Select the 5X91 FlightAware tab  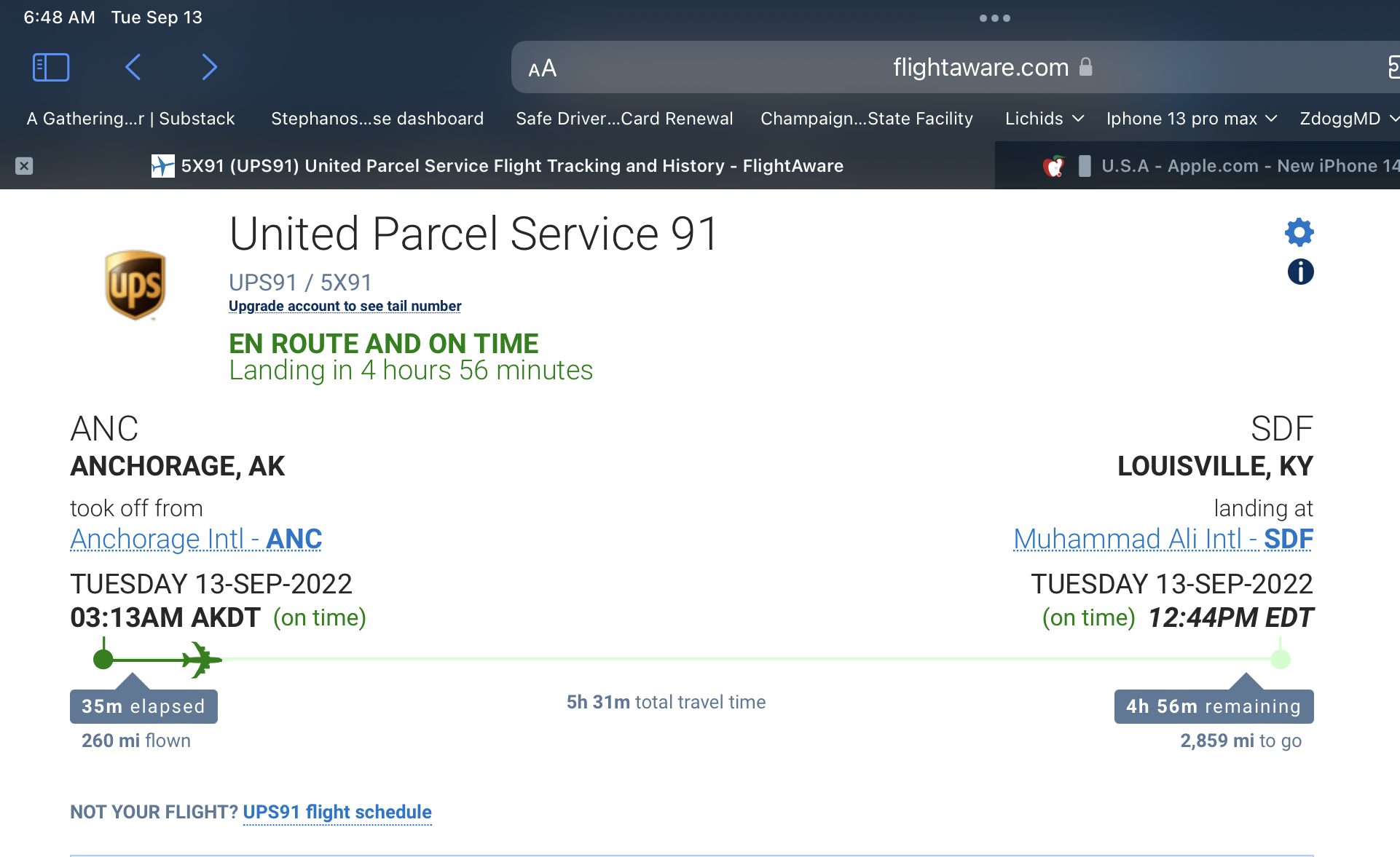point(498,166)
